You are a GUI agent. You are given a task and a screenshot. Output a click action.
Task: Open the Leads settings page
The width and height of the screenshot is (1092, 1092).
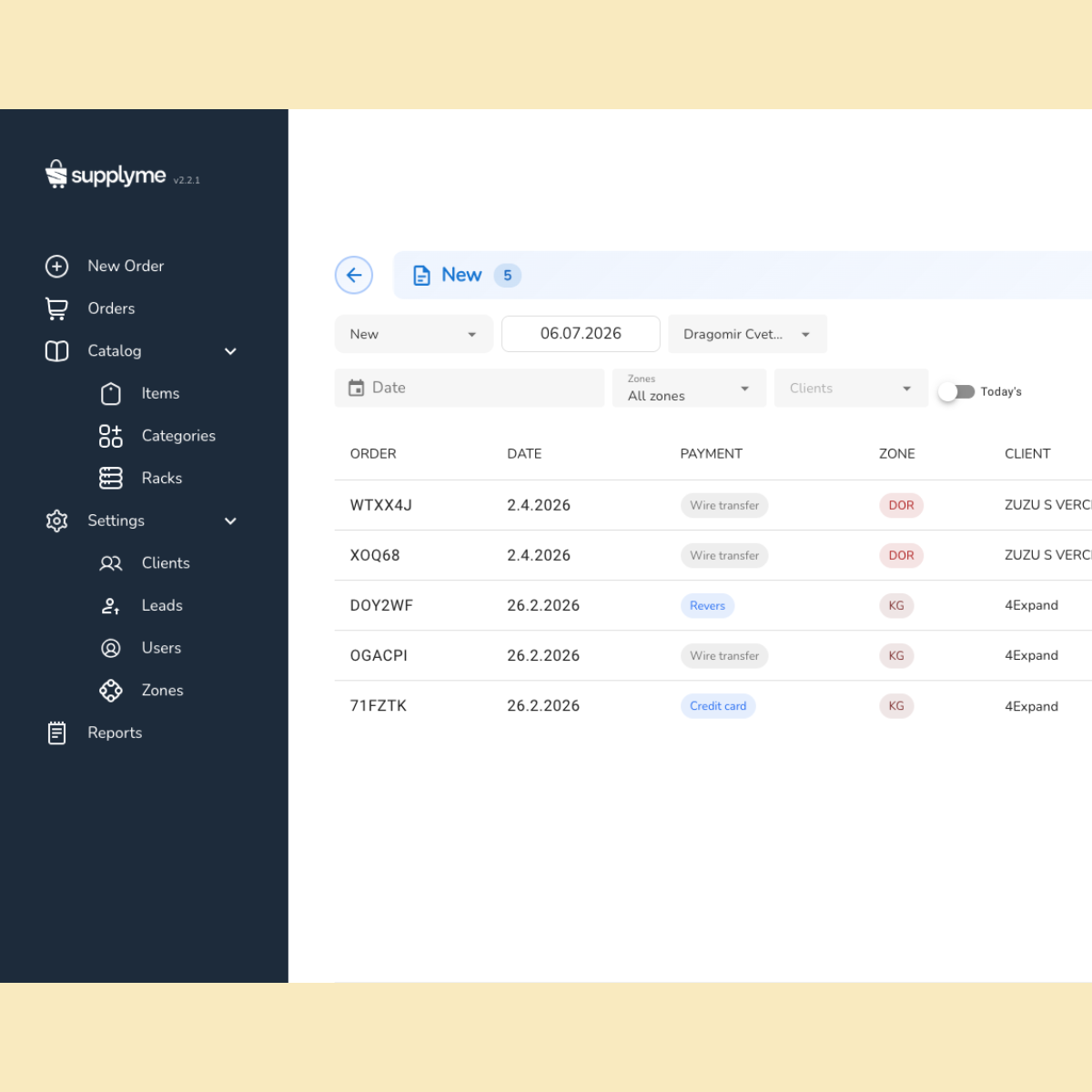(x=162, y=605)
